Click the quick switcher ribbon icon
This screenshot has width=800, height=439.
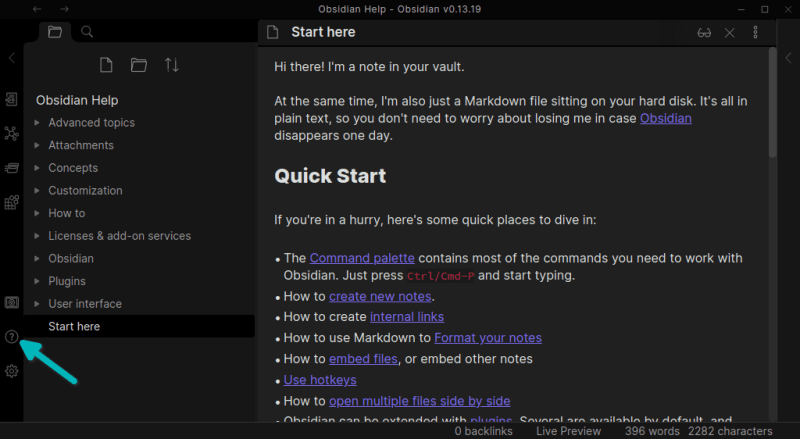click(12, 99)
